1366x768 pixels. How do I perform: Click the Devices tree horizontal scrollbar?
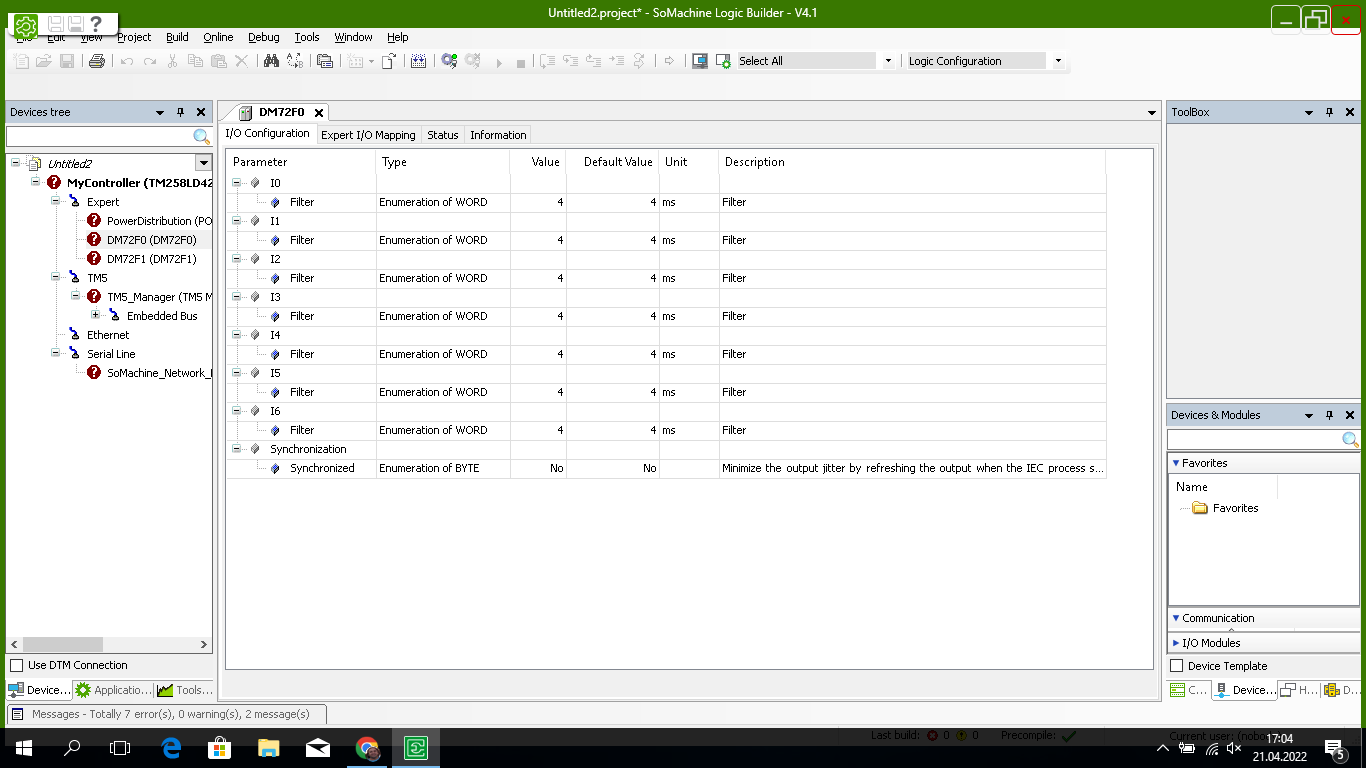[x=108, y=645]
